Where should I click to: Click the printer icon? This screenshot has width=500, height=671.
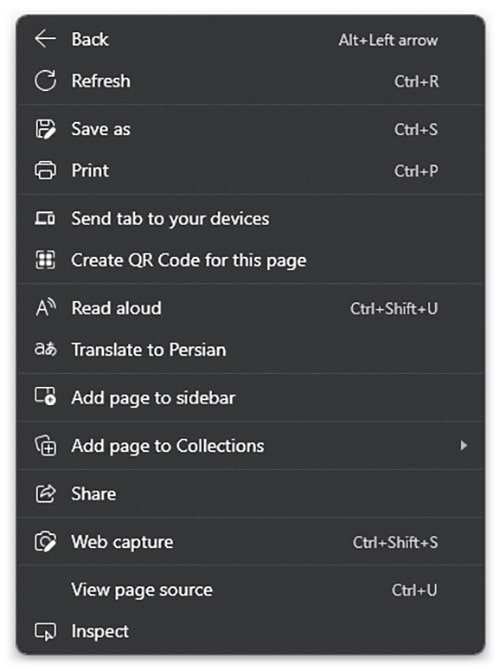(45, 170)
